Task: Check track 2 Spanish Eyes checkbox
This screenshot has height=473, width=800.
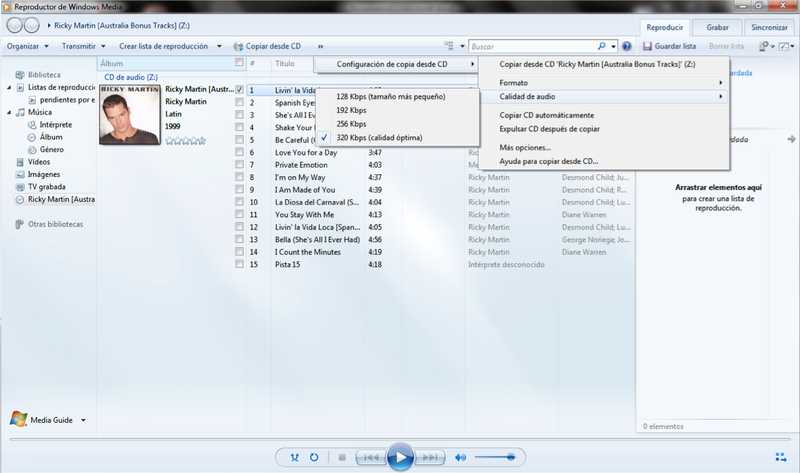Action: click(x=239, y=102)
